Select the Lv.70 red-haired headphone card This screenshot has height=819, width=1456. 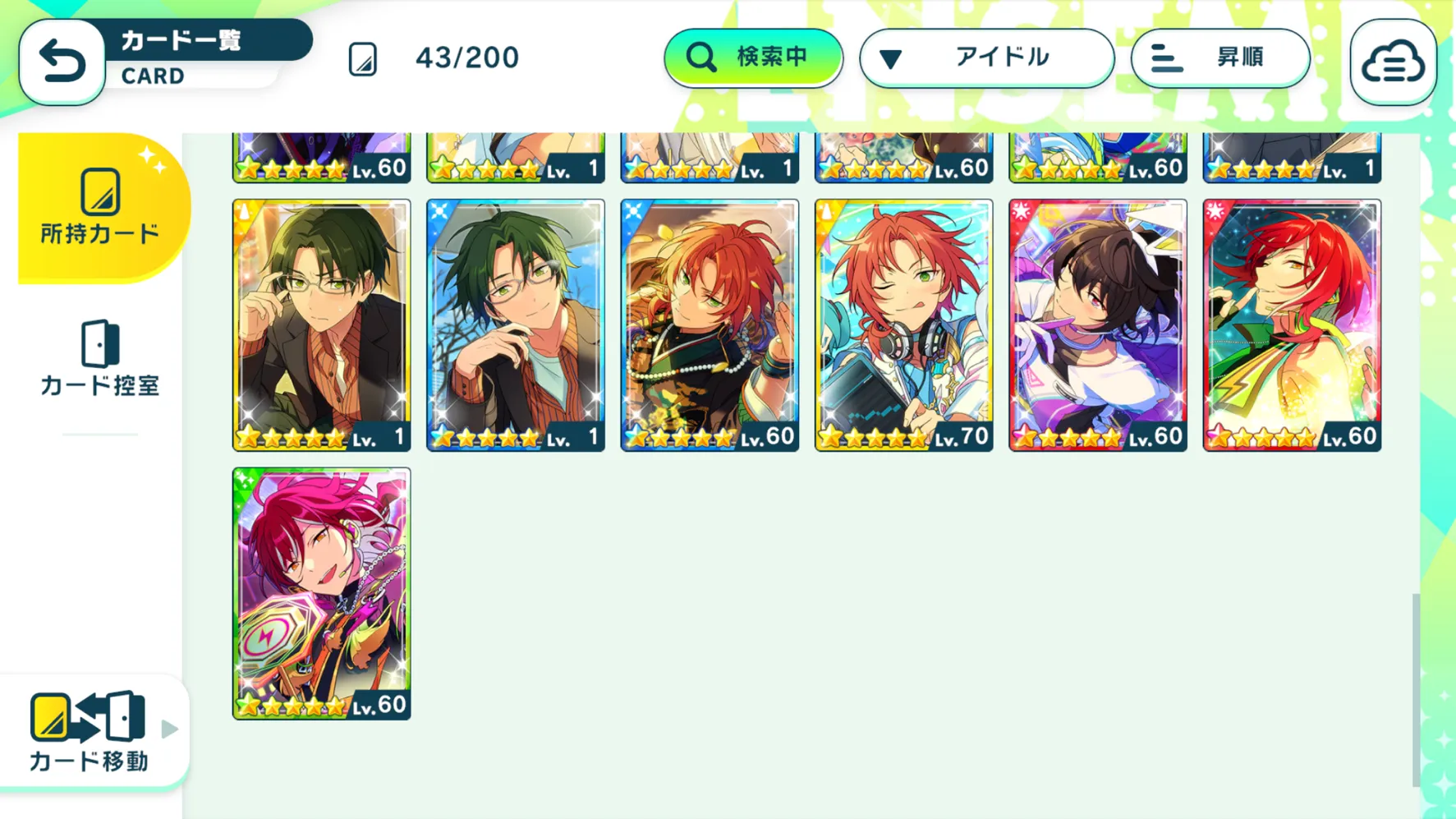[x=903, y=325]
